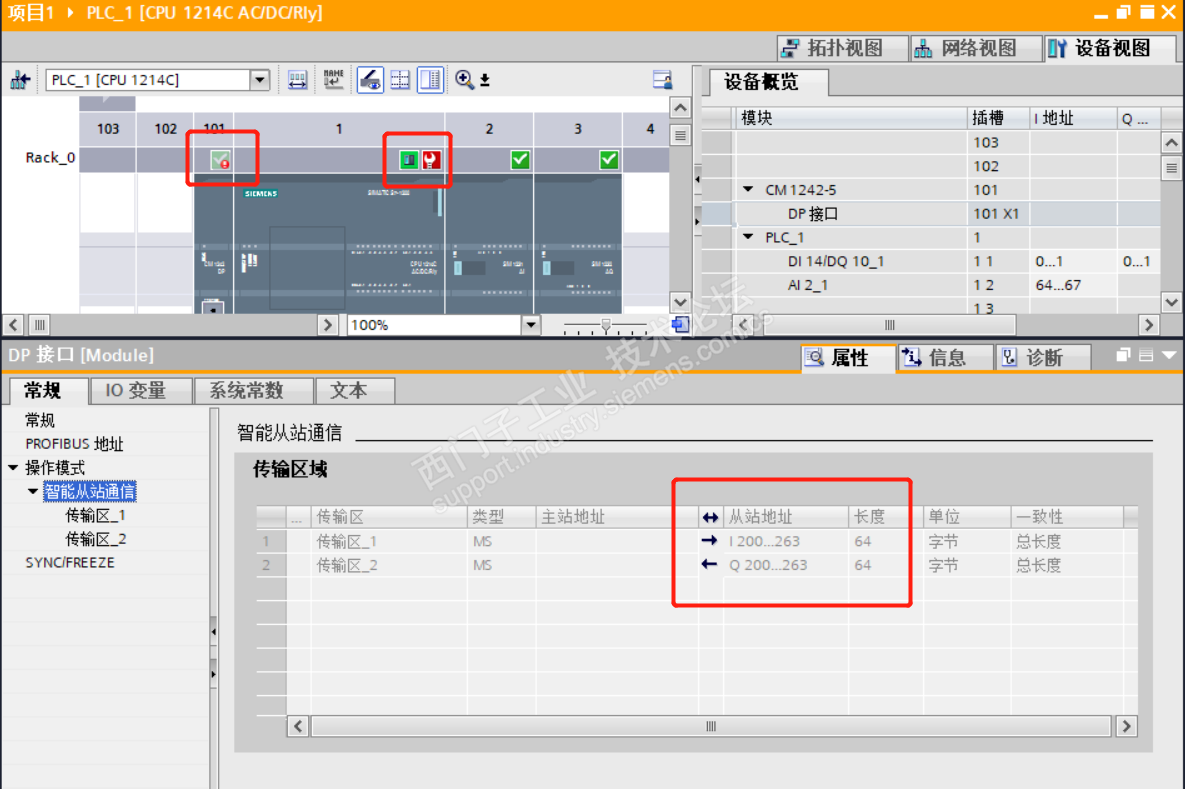The height and width of the screenshot is (789, 1185).
Task: Click the green checkmark status on slot 2
Action: (520, 159)
